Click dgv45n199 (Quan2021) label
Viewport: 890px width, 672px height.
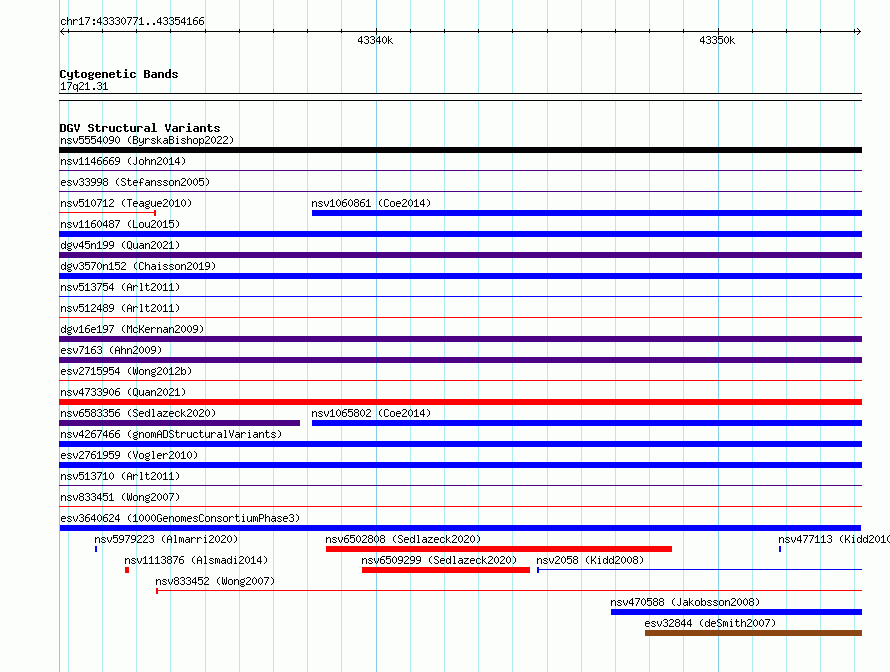120,245
